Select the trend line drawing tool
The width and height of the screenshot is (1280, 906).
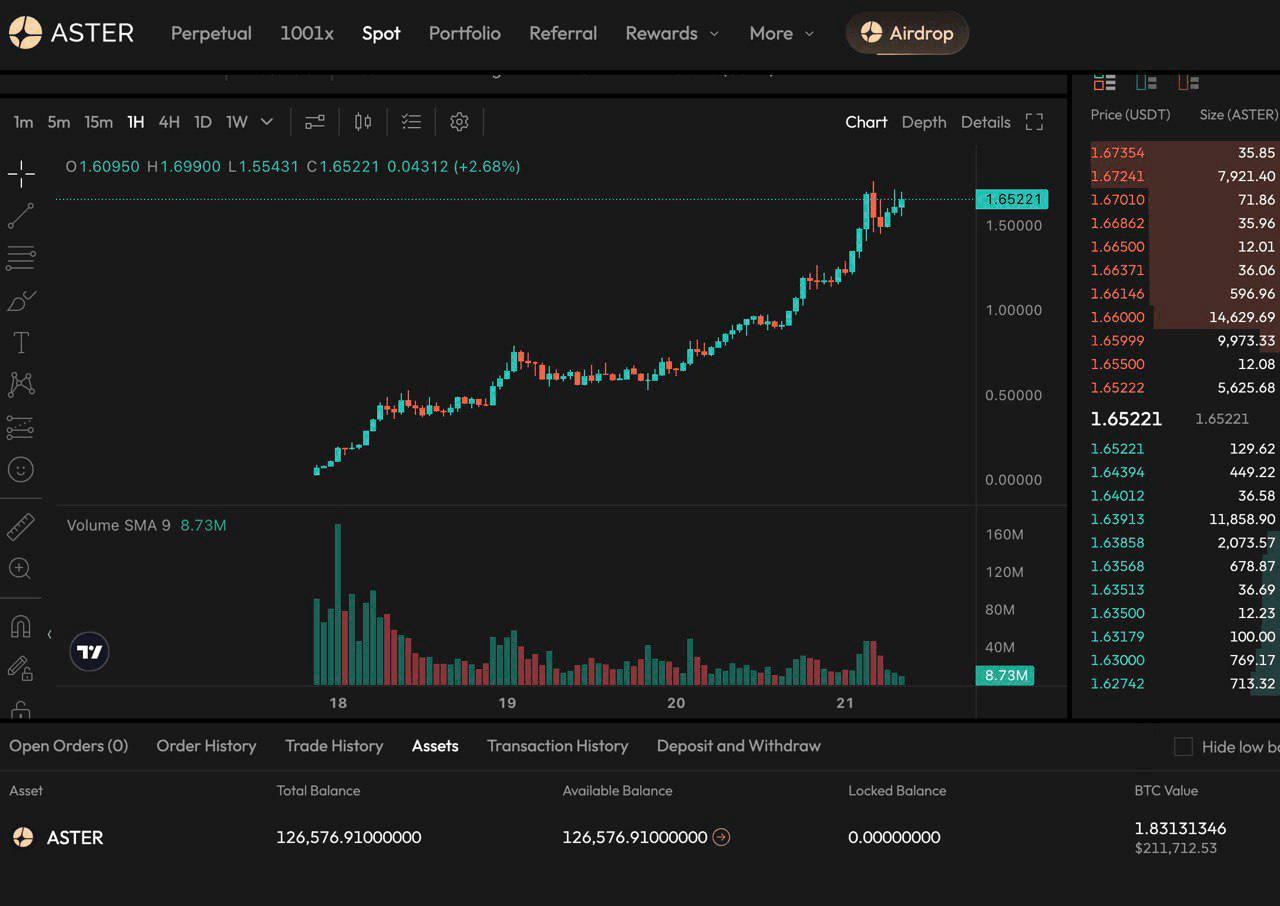(x=21, y=215)
